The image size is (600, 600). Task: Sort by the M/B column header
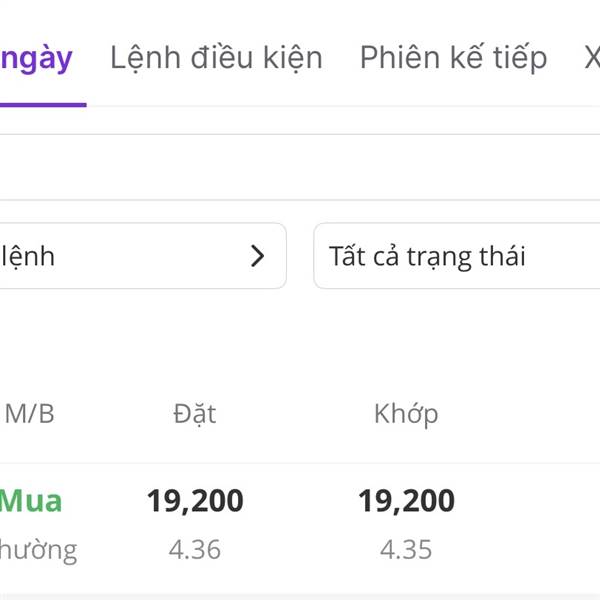tap(29, 414)
